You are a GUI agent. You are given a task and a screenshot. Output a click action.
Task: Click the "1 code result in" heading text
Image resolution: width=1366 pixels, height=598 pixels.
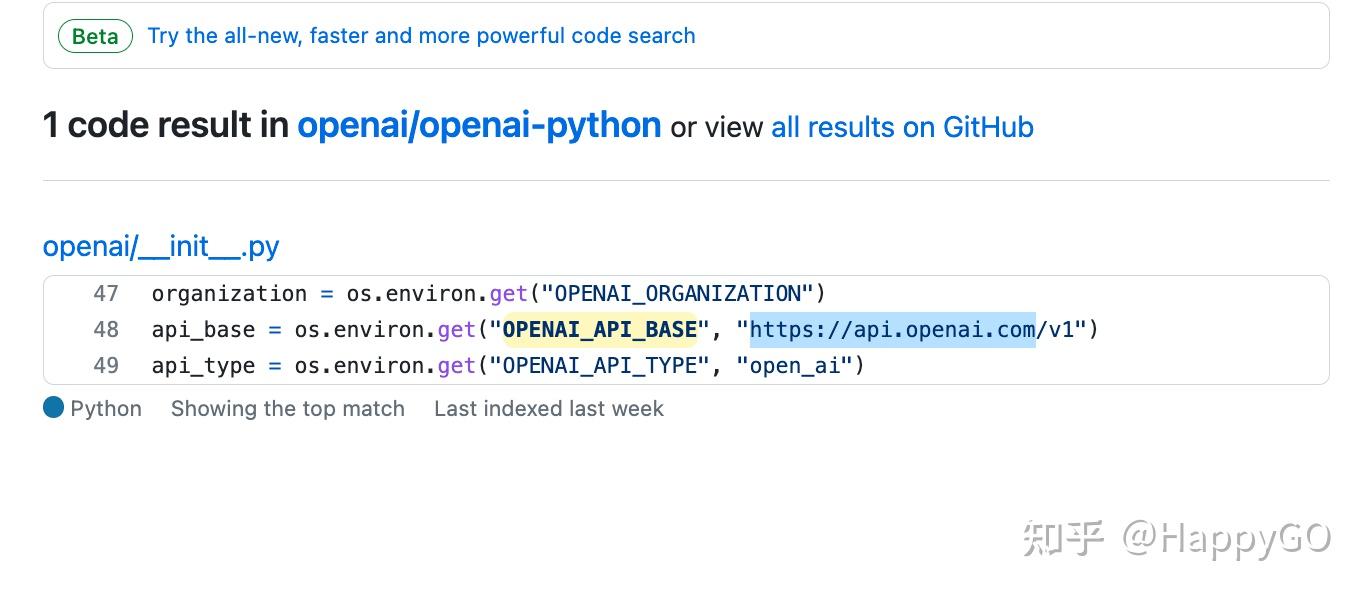pyautogui.click(x=165, y=125)
